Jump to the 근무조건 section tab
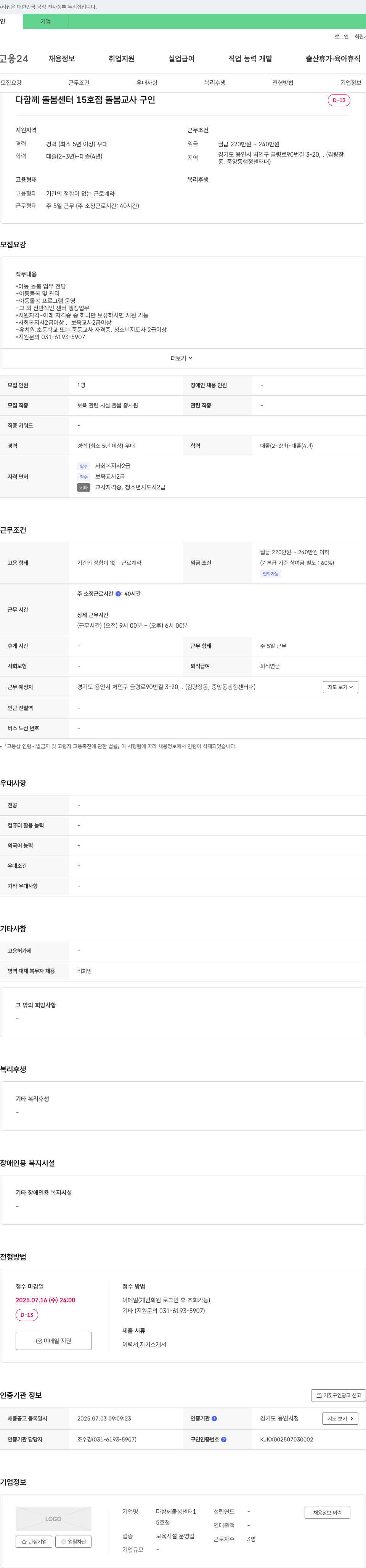 pos(79,83)
